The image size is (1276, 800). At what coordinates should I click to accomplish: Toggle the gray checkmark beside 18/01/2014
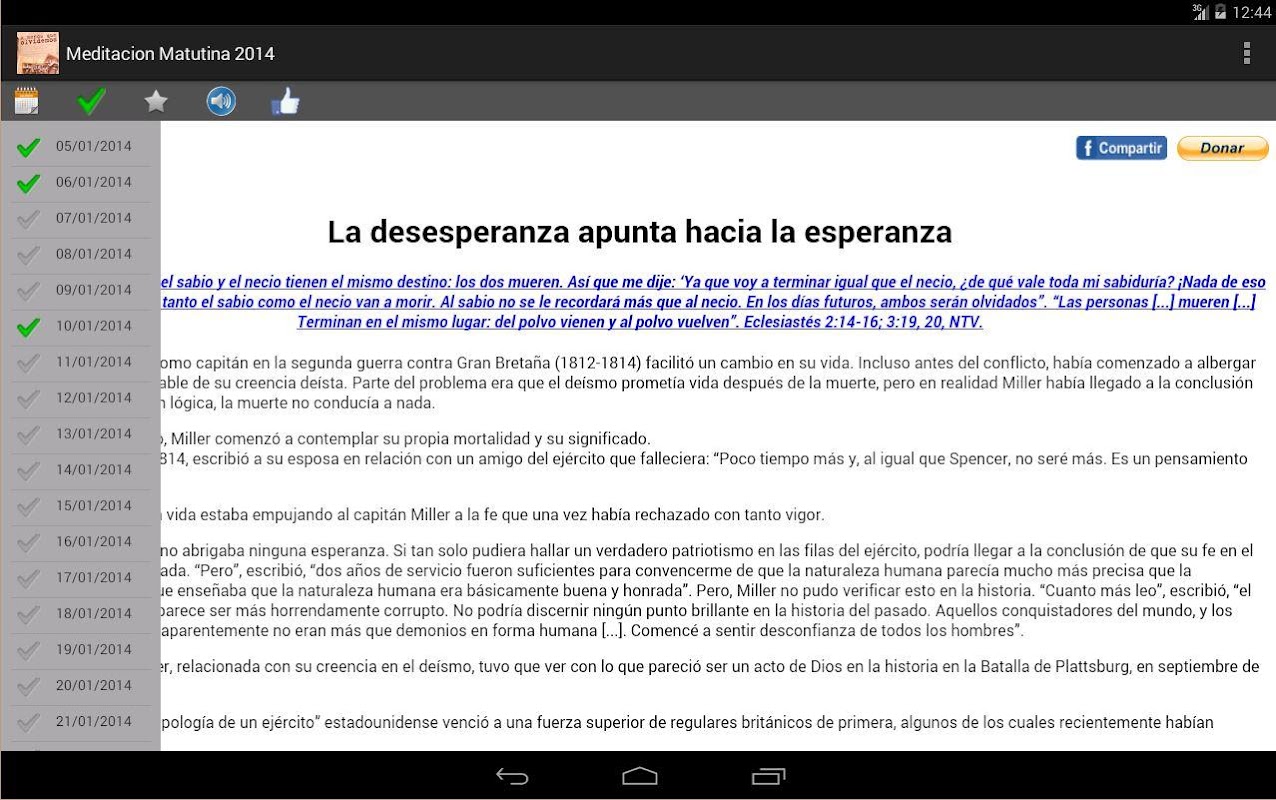tap(29, 615)
